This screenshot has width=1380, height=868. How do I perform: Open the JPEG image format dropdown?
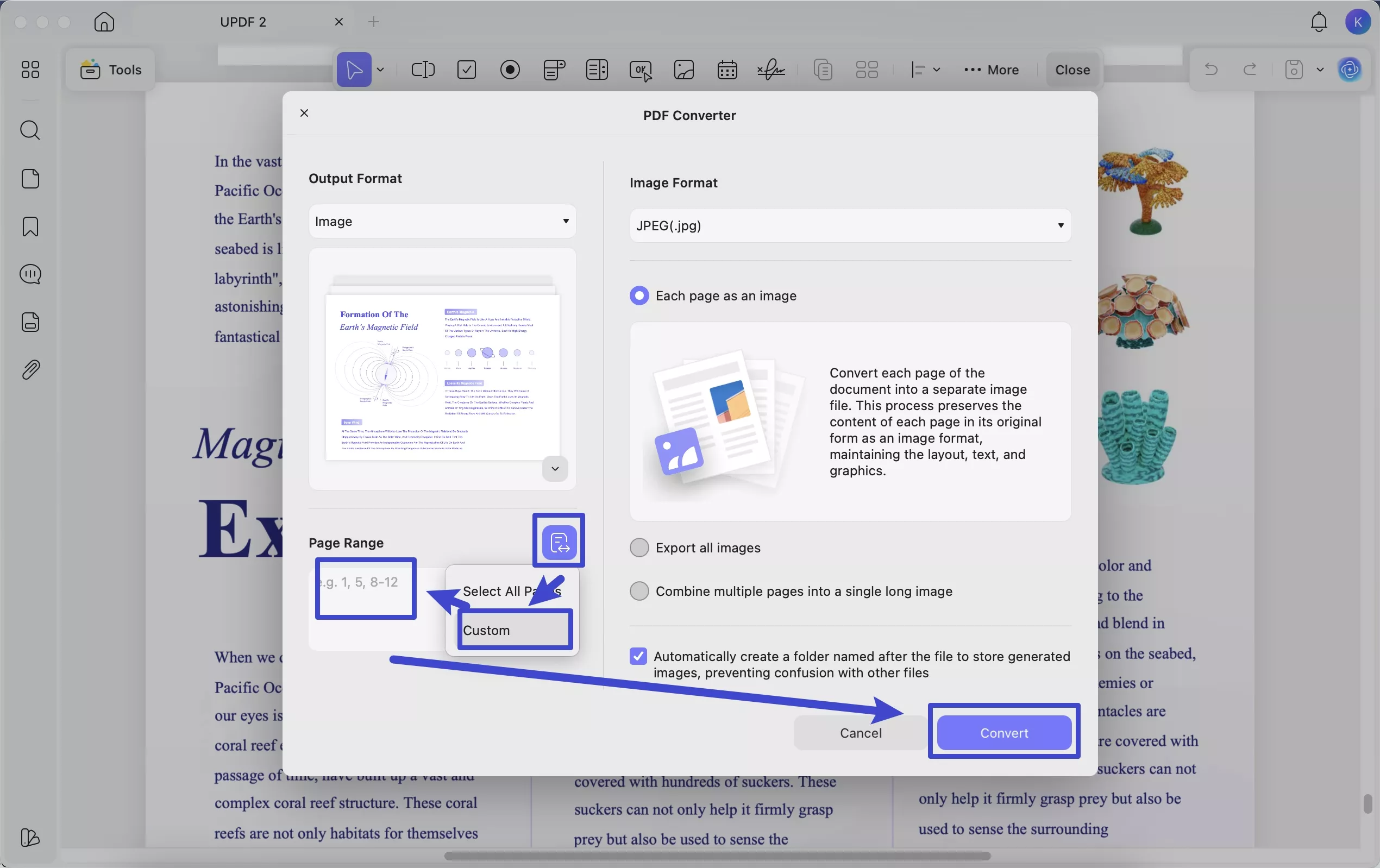coord(850,226)
